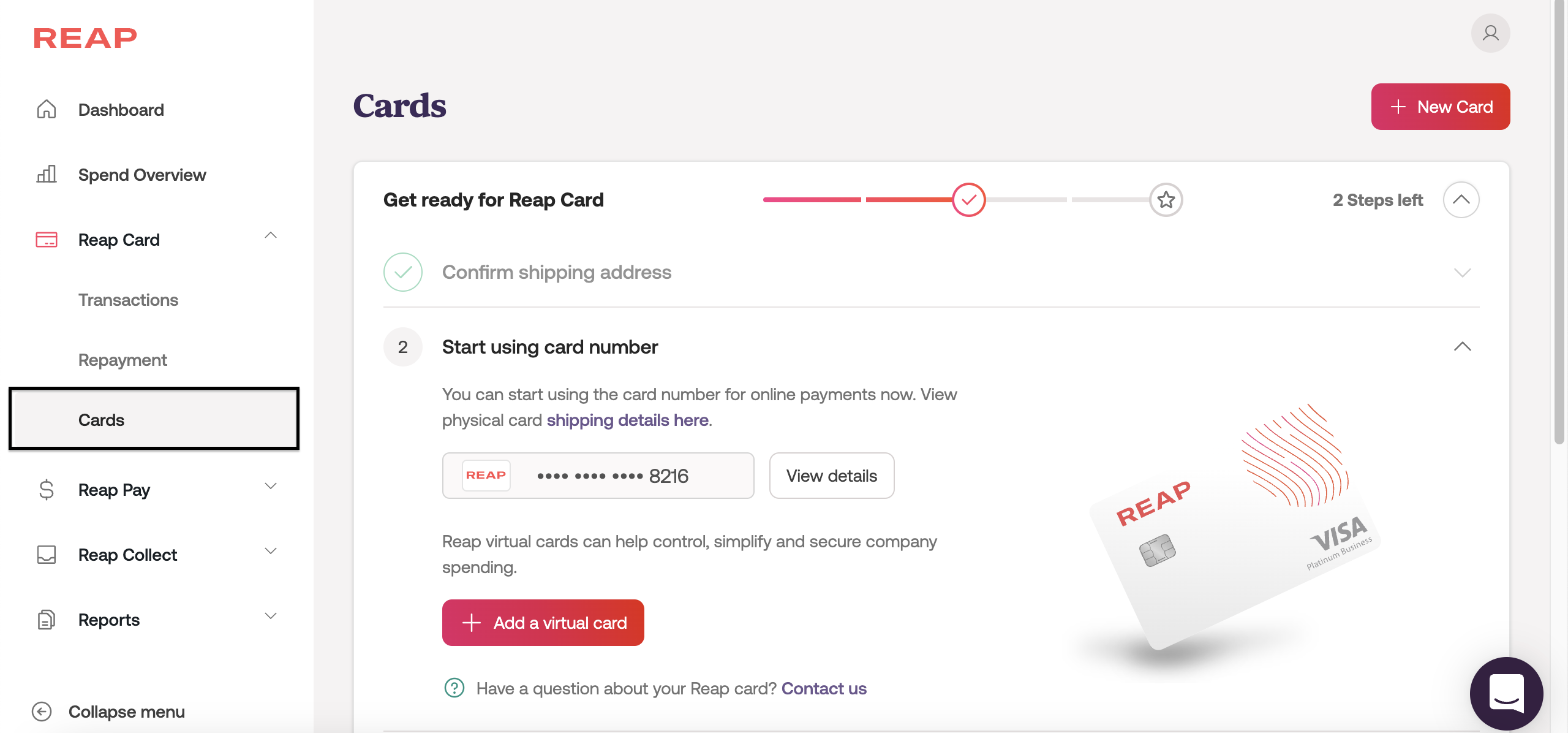Click the red checkmark progress step circle
The image size is (1568, 733).
(x=969, y=200)
